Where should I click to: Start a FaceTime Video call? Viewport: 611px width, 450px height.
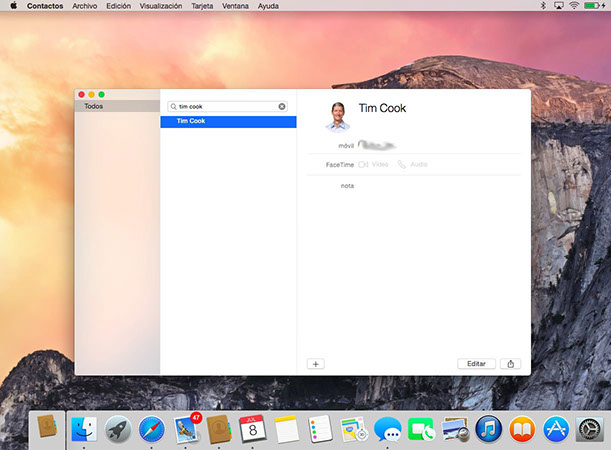click(x=373, y=164)
